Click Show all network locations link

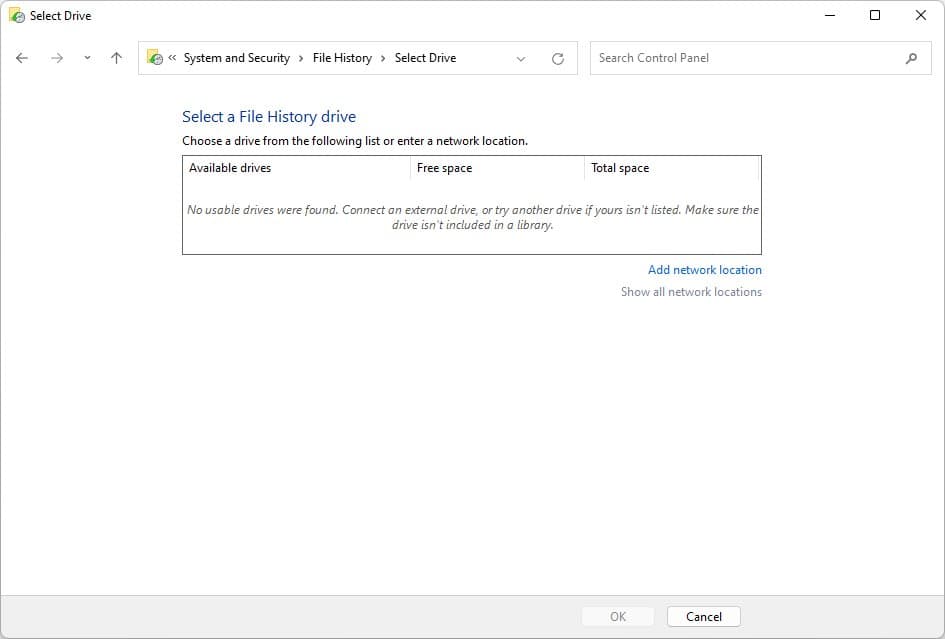point(691,292)
